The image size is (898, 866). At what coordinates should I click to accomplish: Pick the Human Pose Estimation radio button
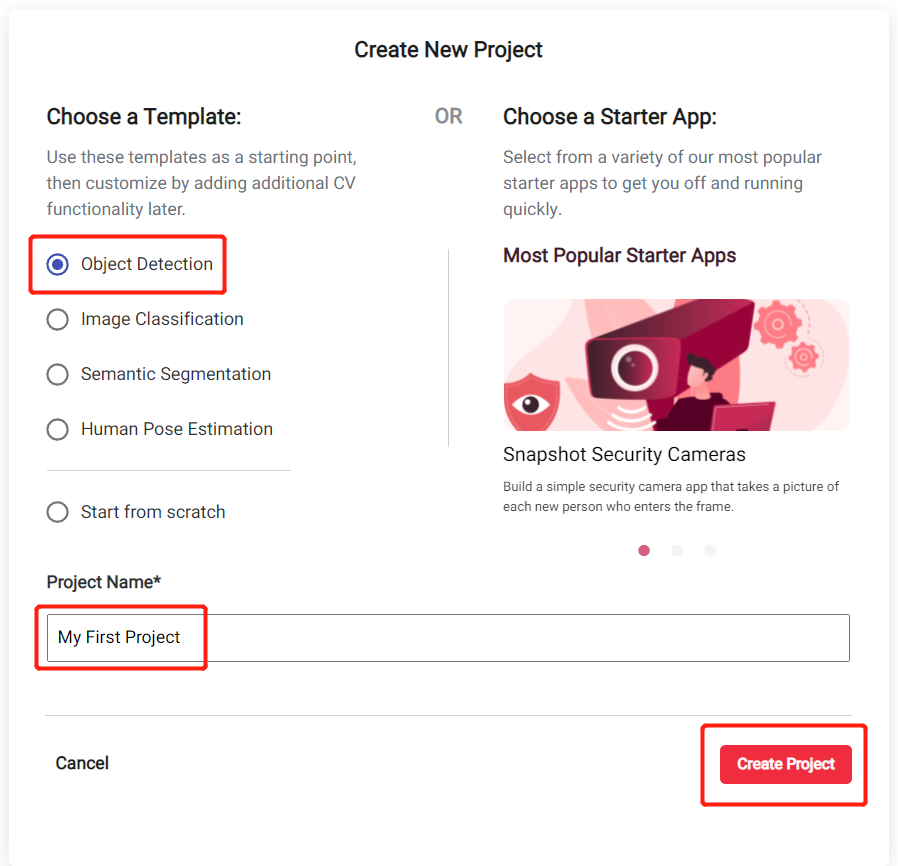pos(57,429)
